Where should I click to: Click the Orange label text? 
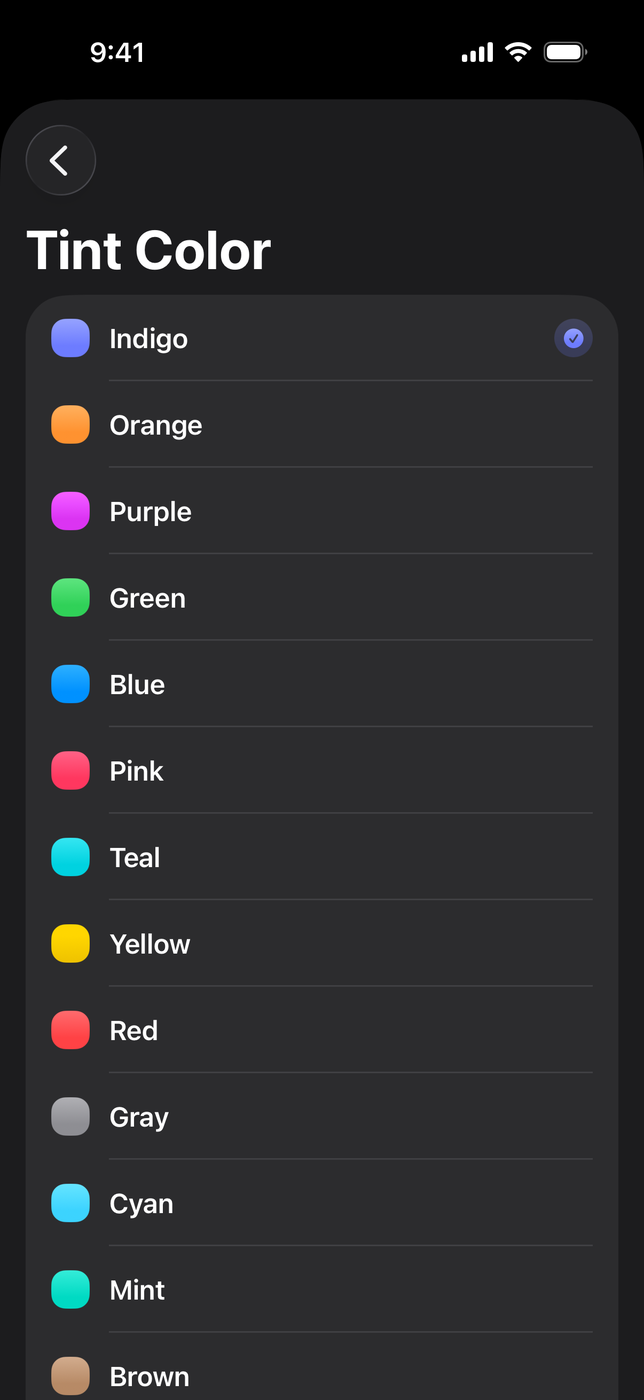(x=156, y=425)
